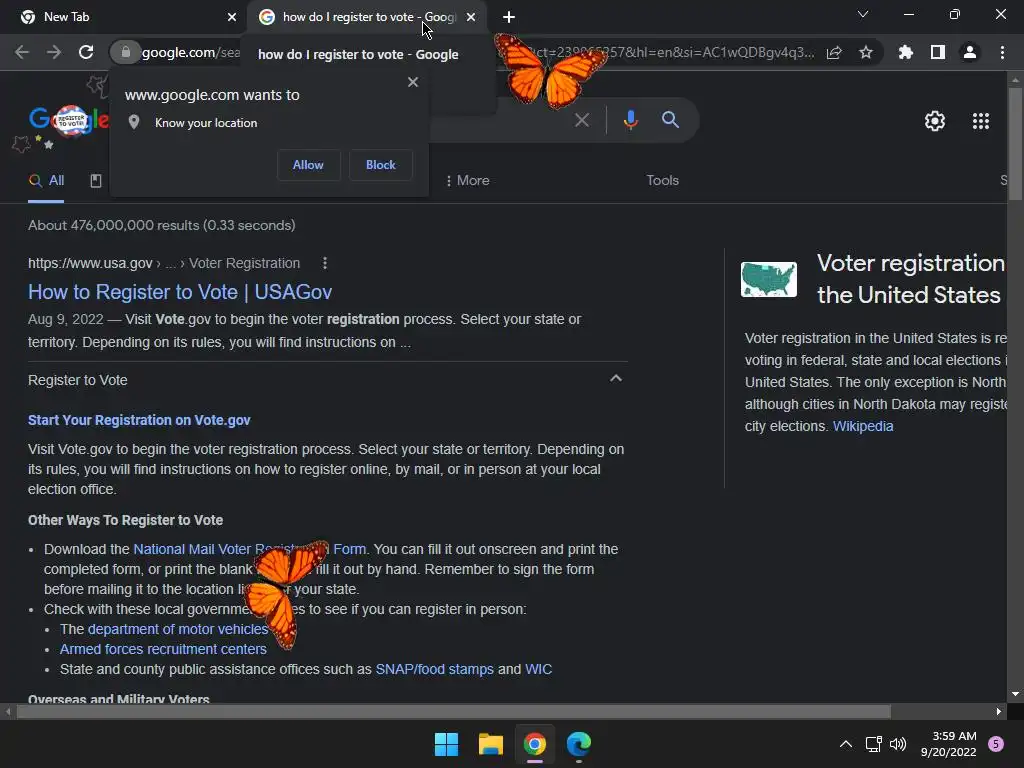Viewport: 1024px width, 768px height.
Task: Clear the search box with X
Action: click(582, 120)
